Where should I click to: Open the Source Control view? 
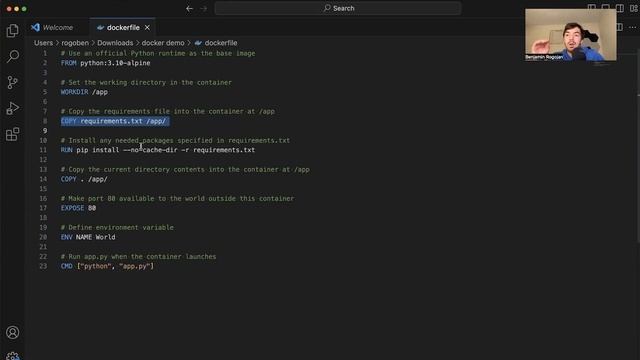[x=13, y=82]
